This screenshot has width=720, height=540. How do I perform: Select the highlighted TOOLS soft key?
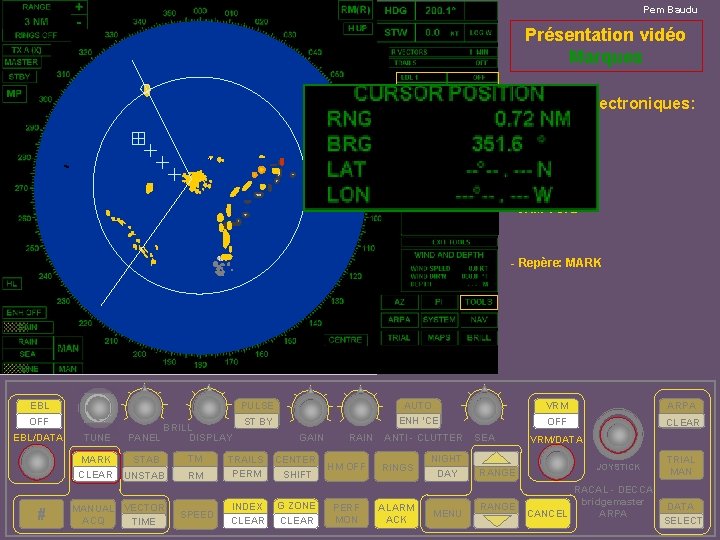click(x=478, y=302)
